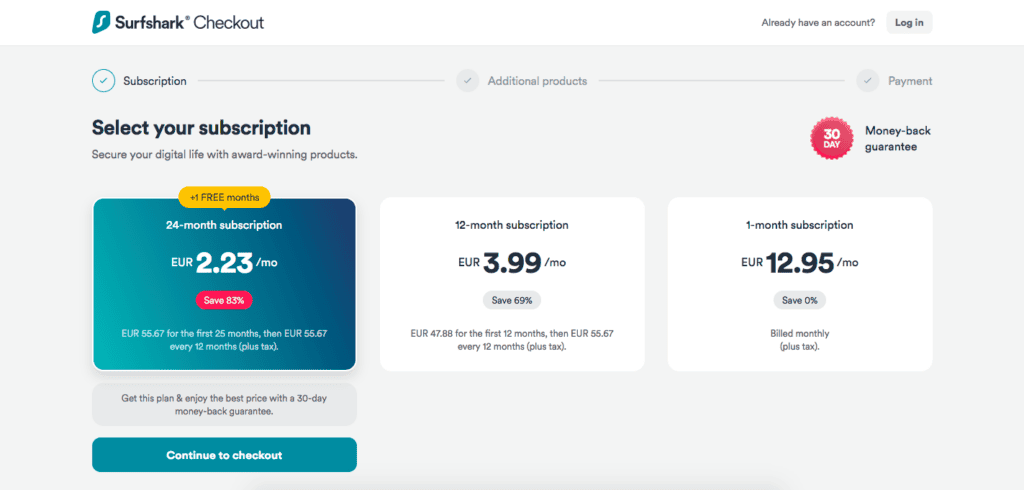Image resolution: width=1024 pixels, height=490 pixels.
Task: Go to the Additional products step label
Action: coord(537,81)
